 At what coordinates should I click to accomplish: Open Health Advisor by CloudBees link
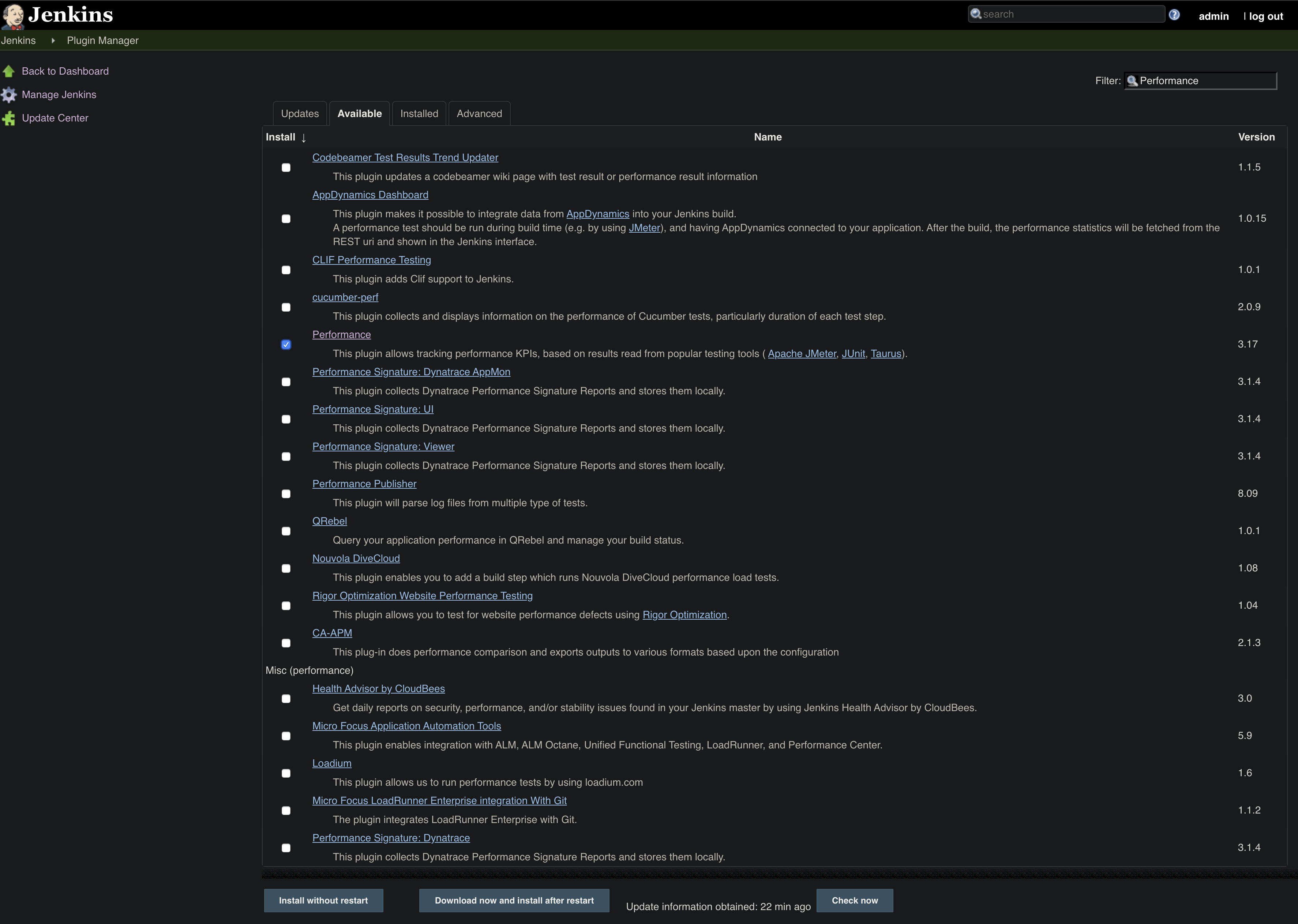coord(378,689)
